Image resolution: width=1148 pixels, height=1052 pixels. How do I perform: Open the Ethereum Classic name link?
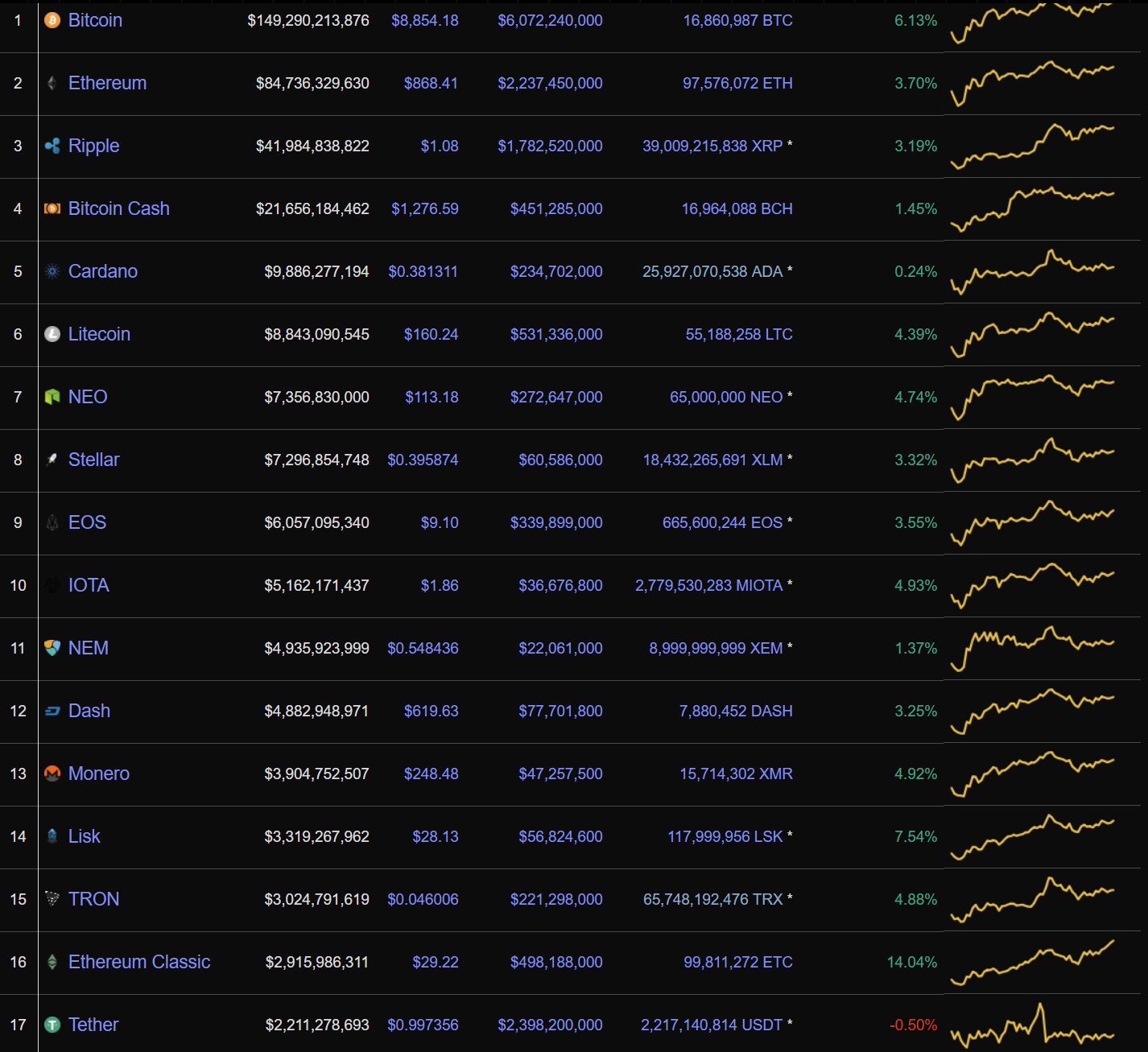point(139,962)
